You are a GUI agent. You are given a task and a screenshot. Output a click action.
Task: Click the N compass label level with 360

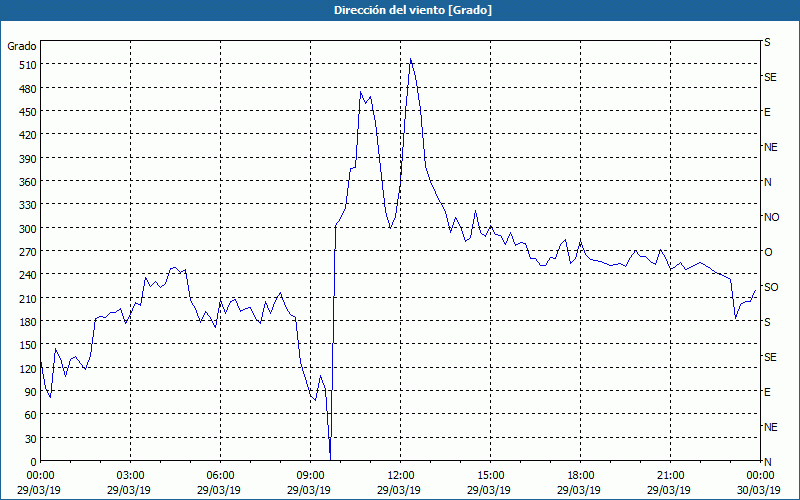(767, 182)
